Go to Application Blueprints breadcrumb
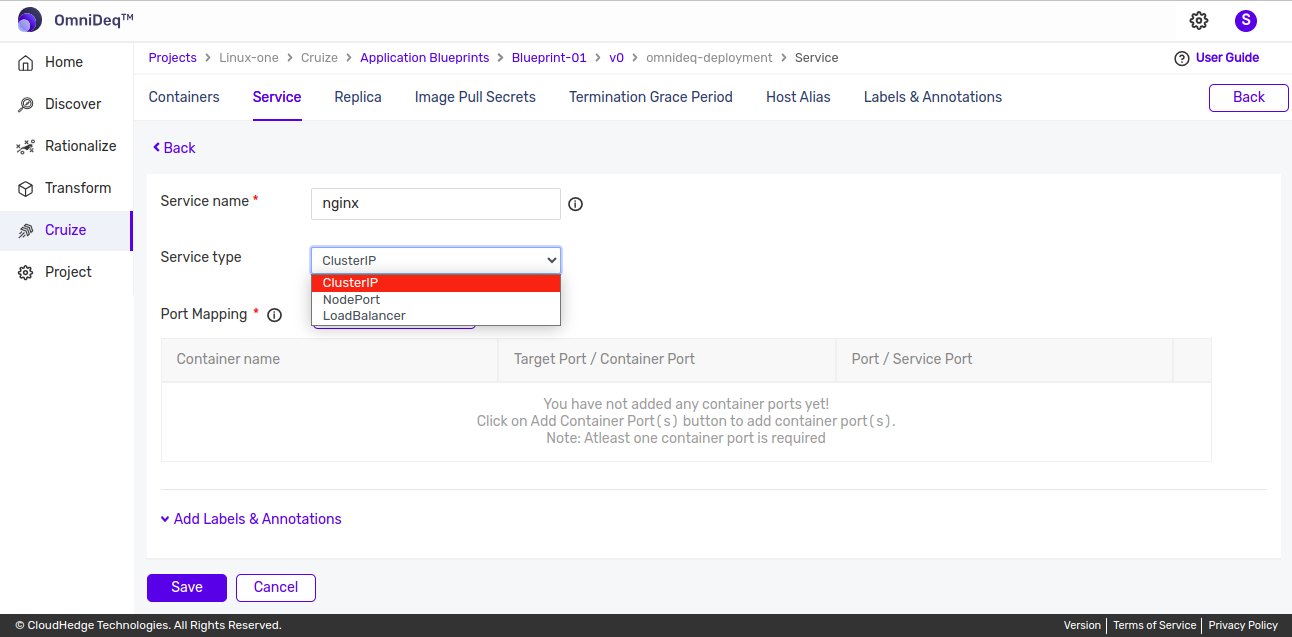Image resolution: width=1292 pixels, height=637 pixels. coord(425,58)
